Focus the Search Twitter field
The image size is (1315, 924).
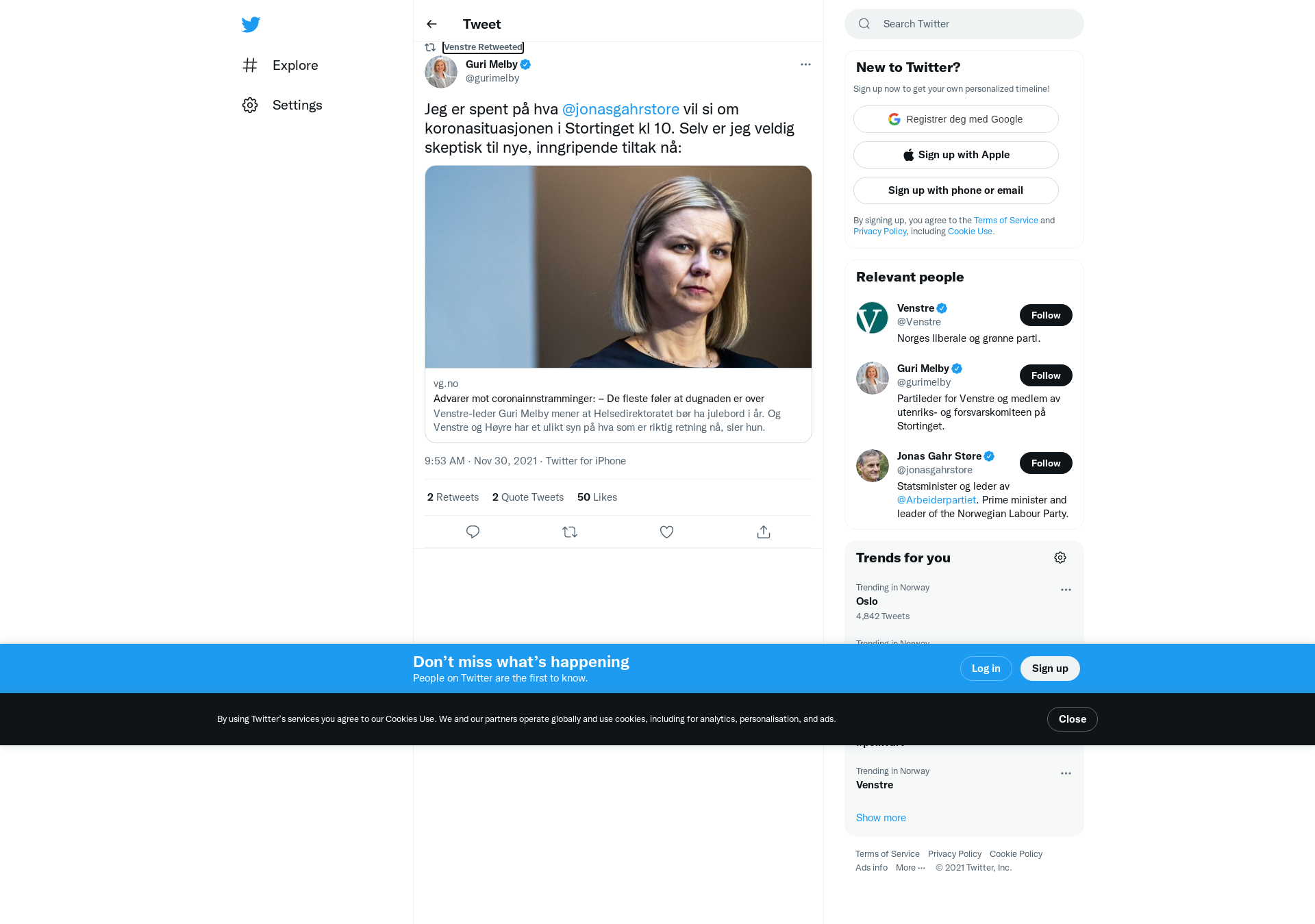pos(964,24)
